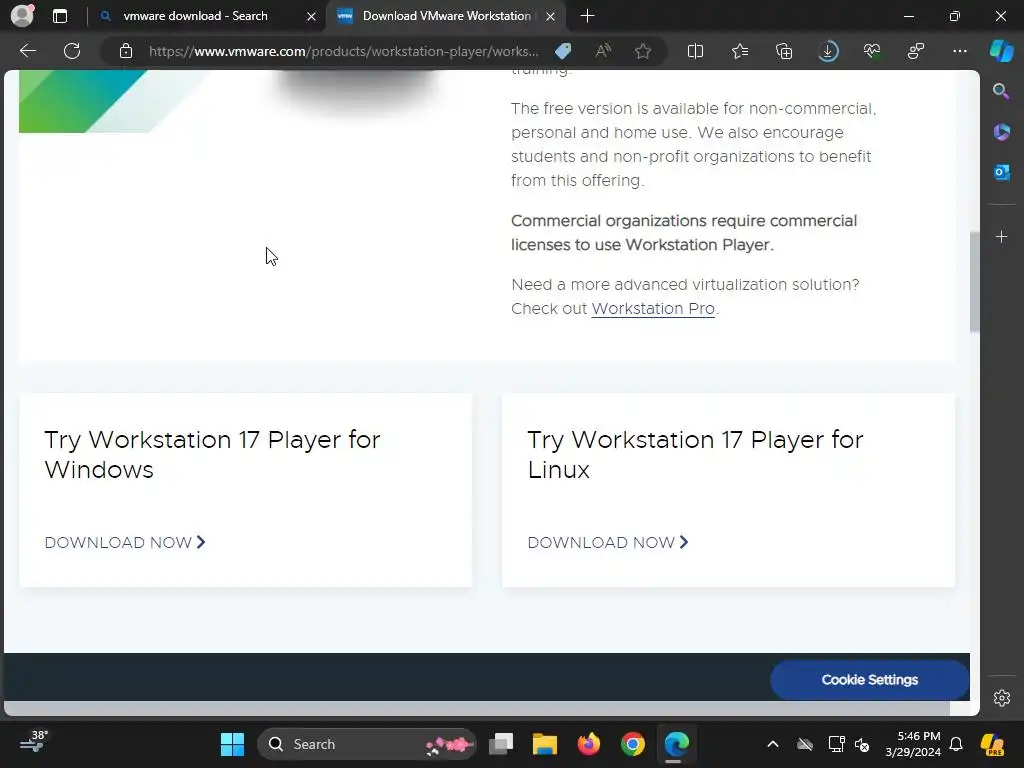The width and height of the screenshot is (1024, 768).
Task: Switch to the vmware download Search tab
Action: [x=195, y=16]
